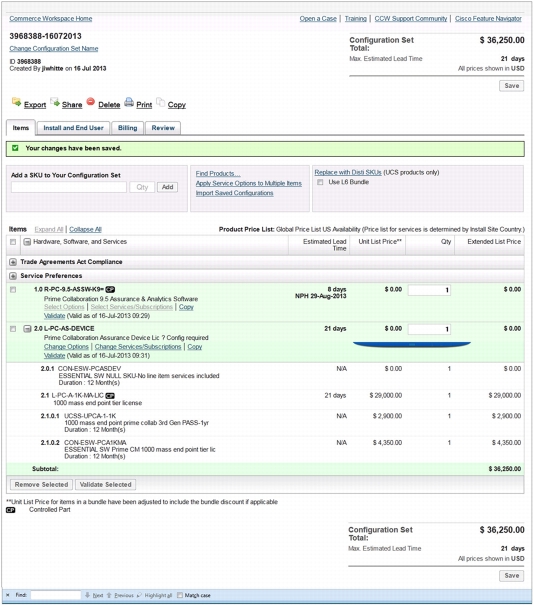Click the bottom Save button

click(x=512, y=576)
